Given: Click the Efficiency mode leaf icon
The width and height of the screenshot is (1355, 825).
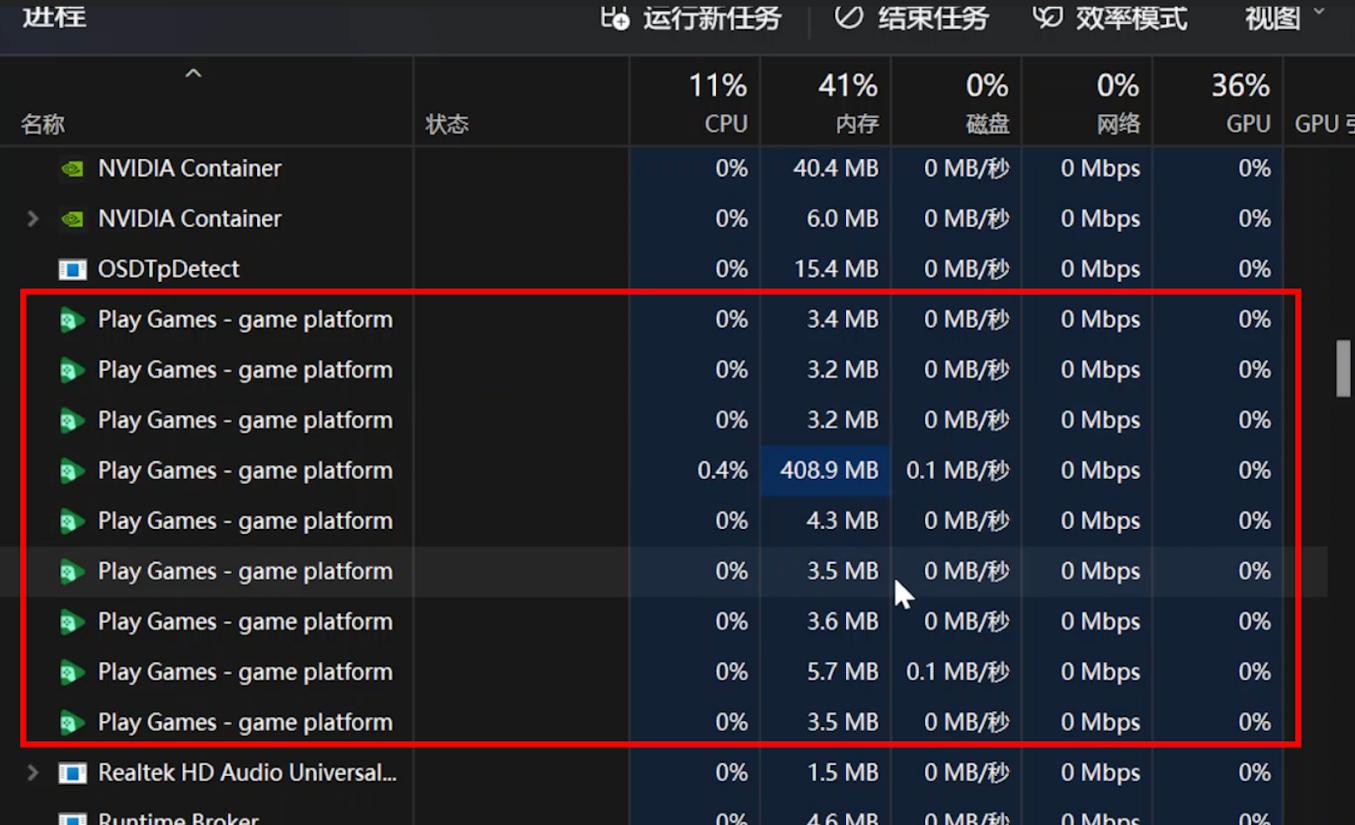Looking at the screenshot, I should (1046, 18).
